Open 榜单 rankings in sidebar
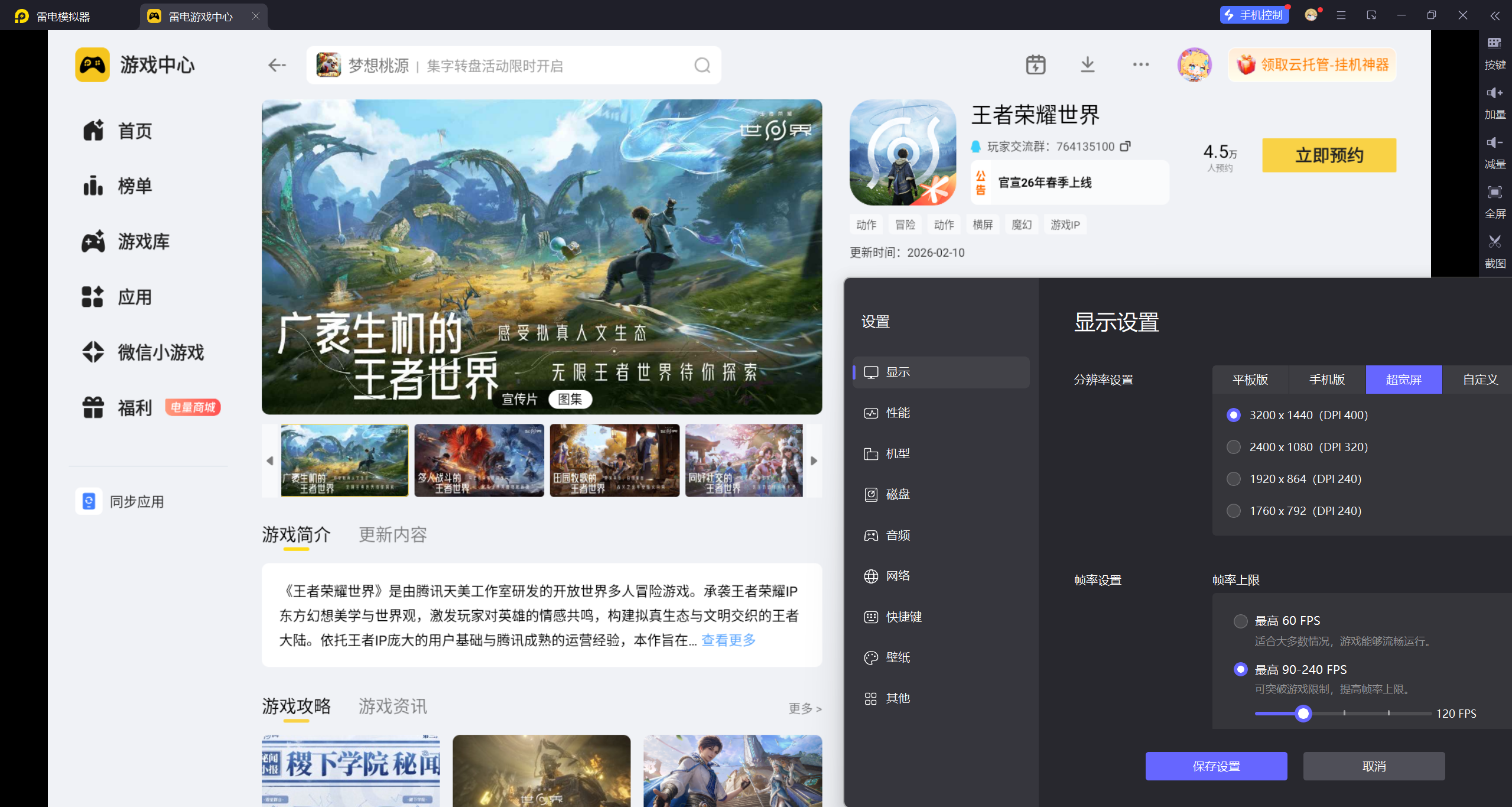Image resolution: width=1512 pixels, height=807 pixels. pyautogui.click(x=117, y=186)
